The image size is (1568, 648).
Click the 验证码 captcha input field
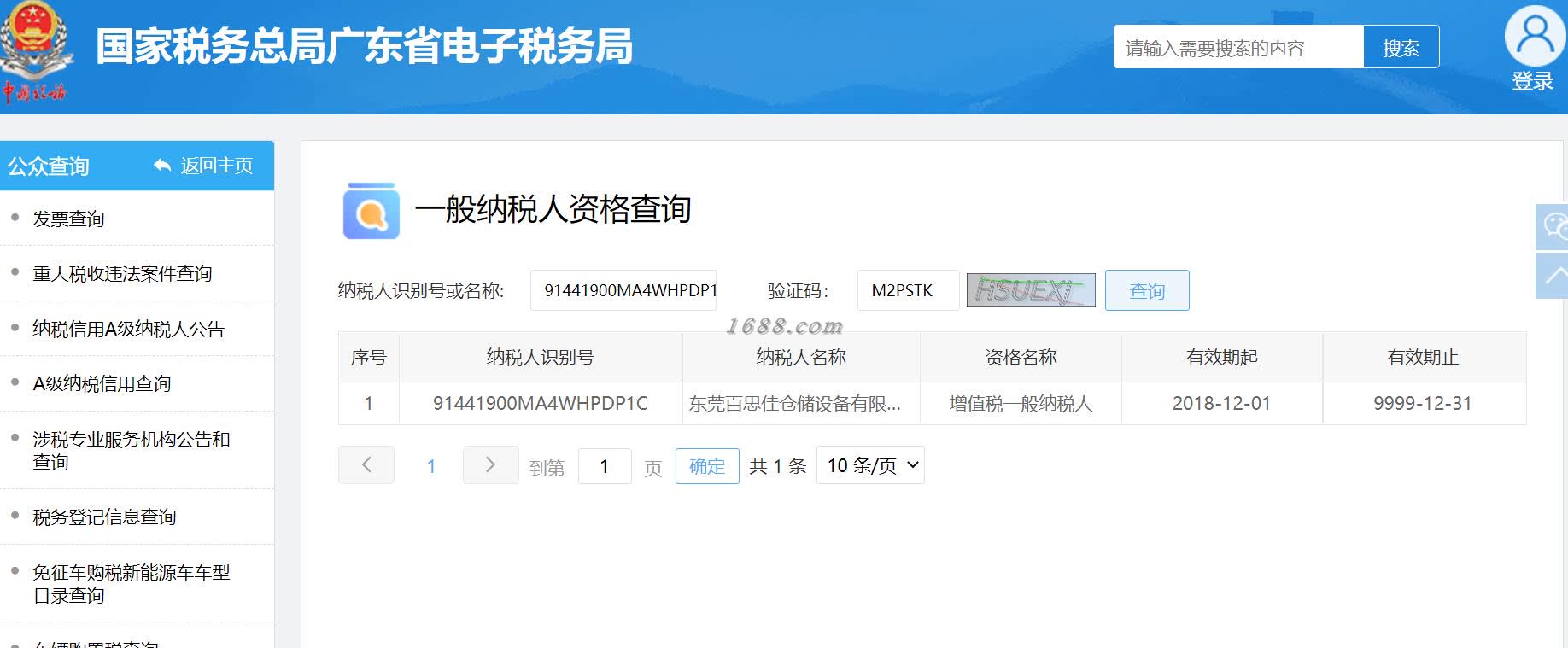(908, 290)
